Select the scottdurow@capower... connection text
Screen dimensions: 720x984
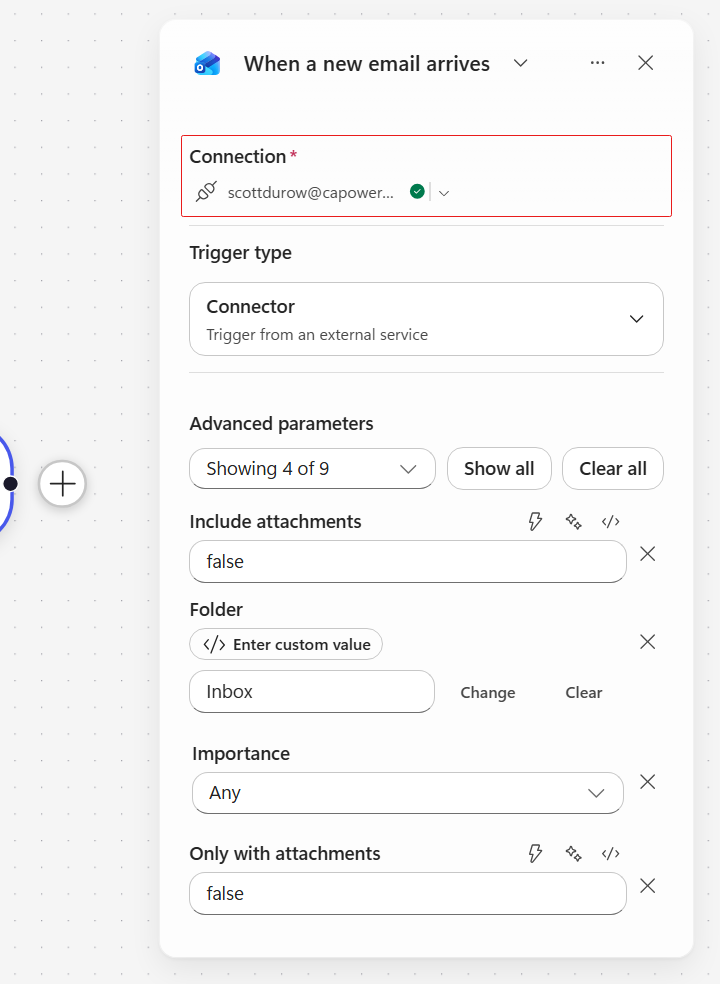pyautogui.click(x=311, y=193)
